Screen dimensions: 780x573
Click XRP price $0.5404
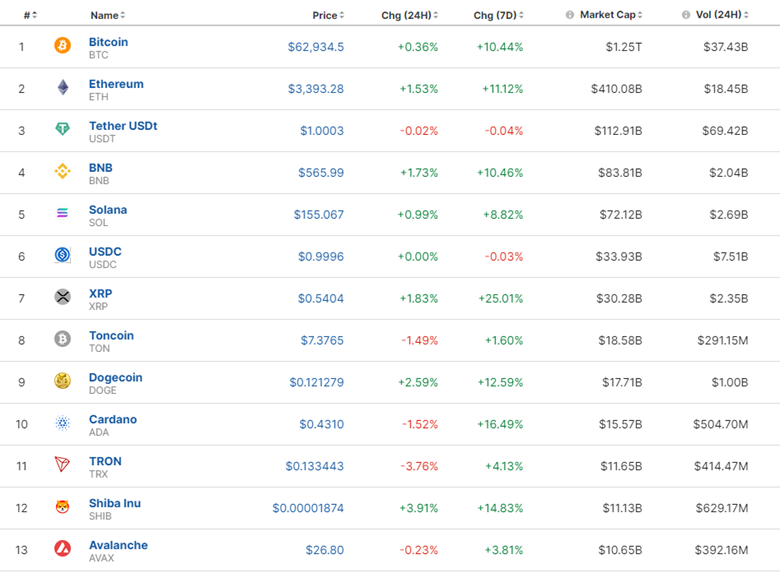pos(321,298)
